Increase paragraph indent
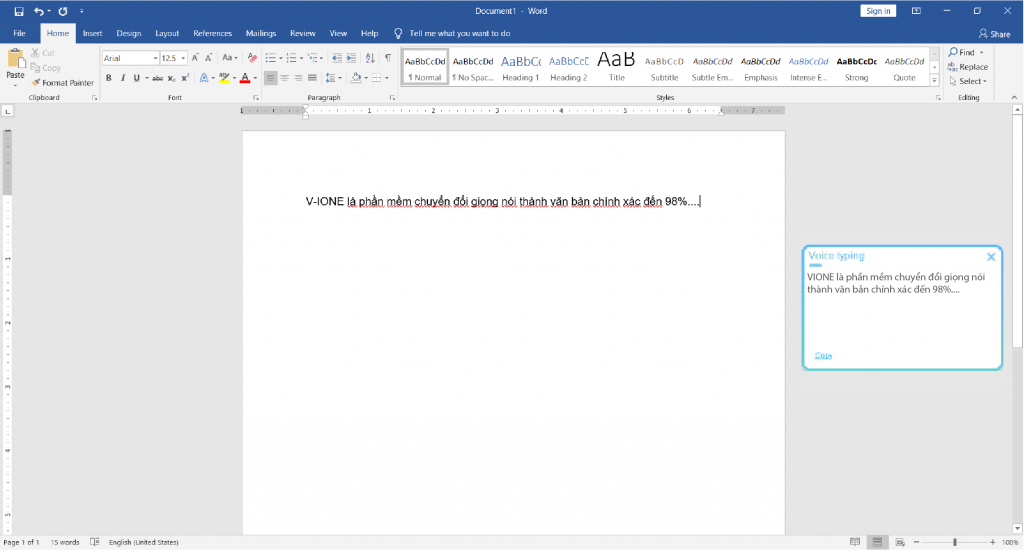Image resolution: width=1024 pixels, height=550 pixels. (351, 58)
